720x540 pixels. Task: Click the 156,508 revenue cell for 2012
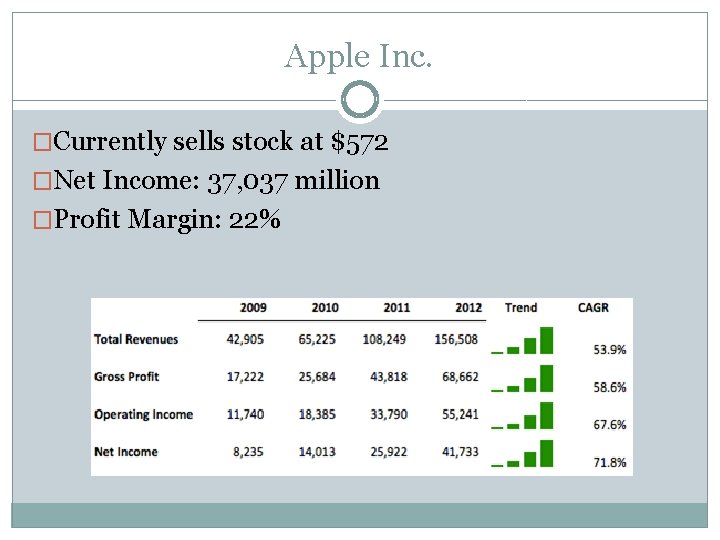pyautogui.click(x=456, y=339)
